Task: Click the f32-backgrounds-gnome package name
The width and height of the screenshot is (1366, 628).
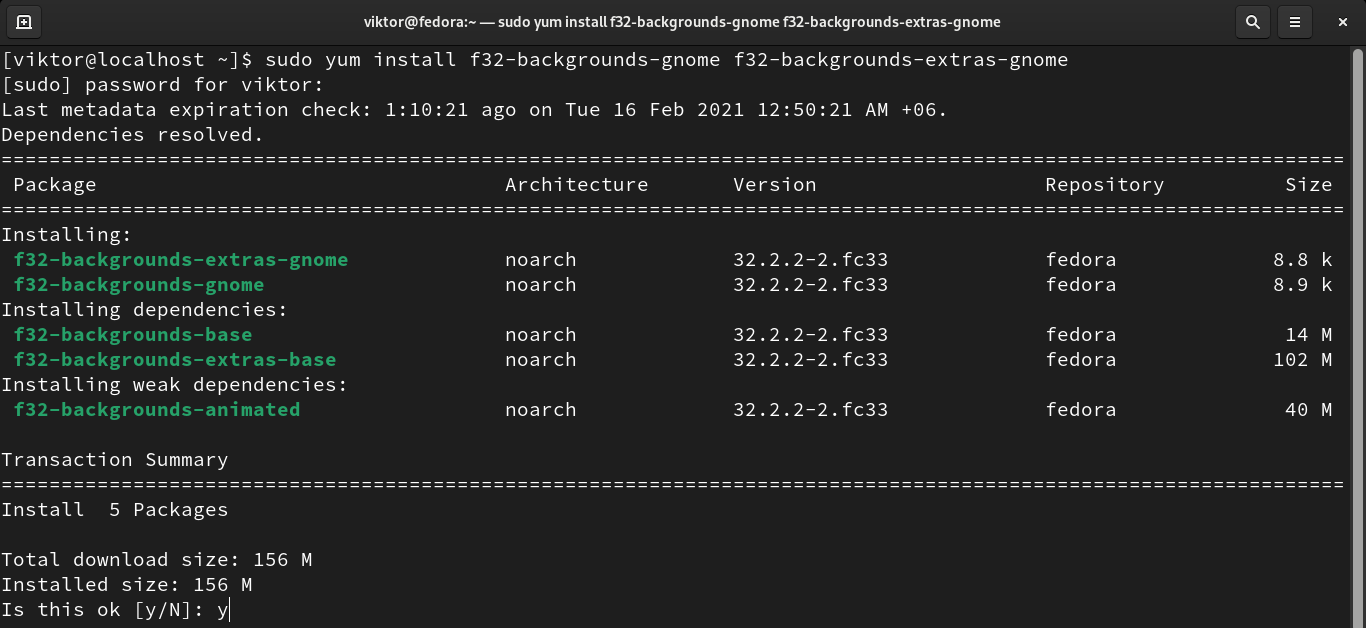Action: click(x=139, y=285)
